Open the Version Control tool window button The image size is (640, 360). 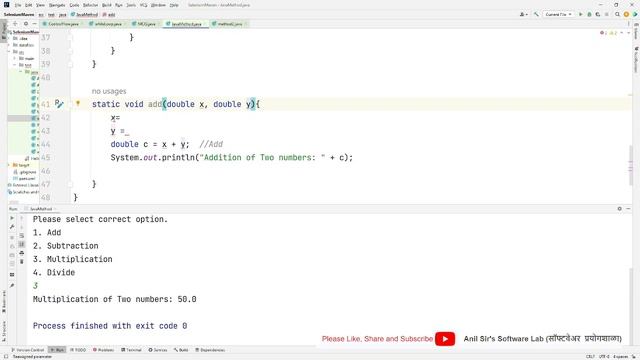(x=28, y=350)
